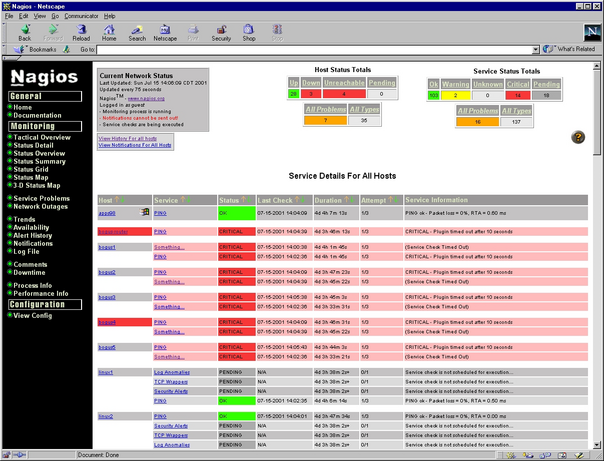Open Navigator from the component bar

click(x=511, y=456)
